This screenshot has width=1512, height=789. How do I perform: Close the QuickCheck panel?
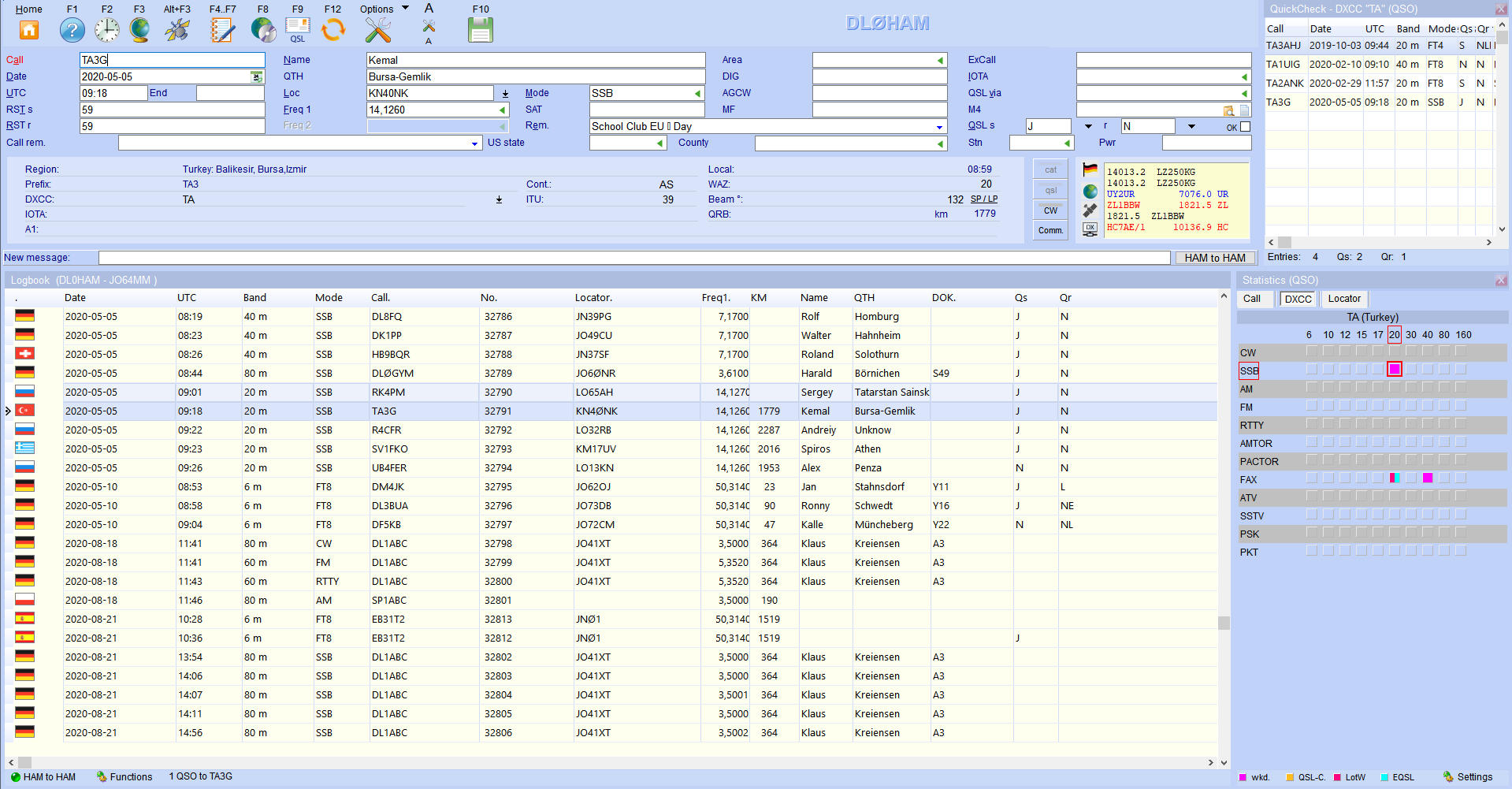coord(1501,9)
